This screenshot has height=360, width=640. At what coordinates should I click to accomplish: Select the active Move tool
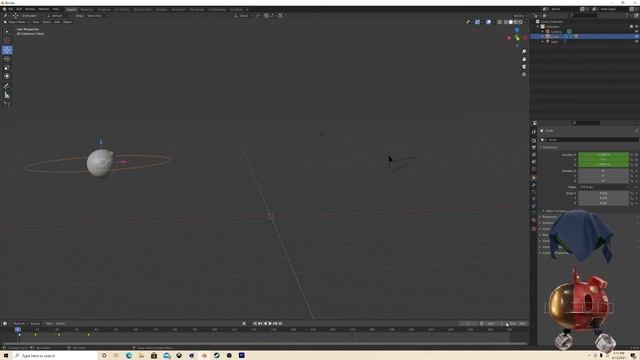(7, 50)
